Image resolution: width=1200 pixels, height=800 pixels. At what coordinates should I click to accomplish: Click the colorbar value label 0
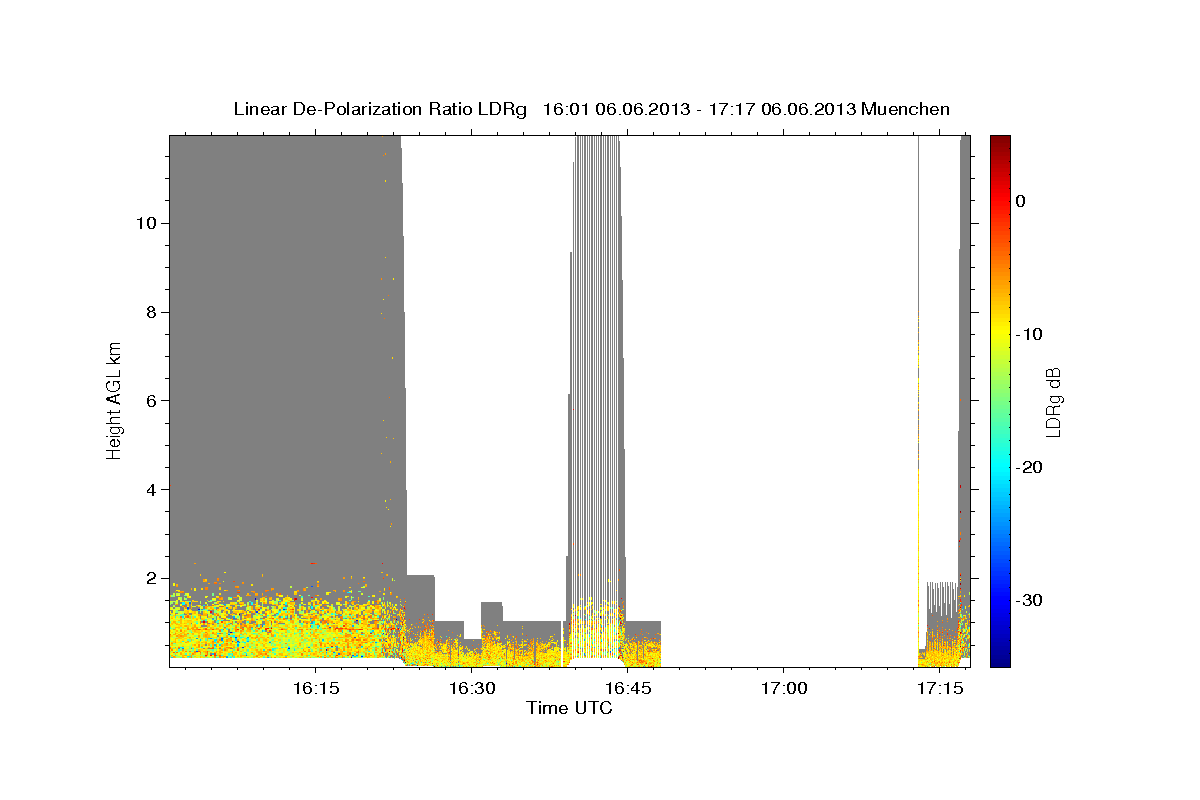1021,201
